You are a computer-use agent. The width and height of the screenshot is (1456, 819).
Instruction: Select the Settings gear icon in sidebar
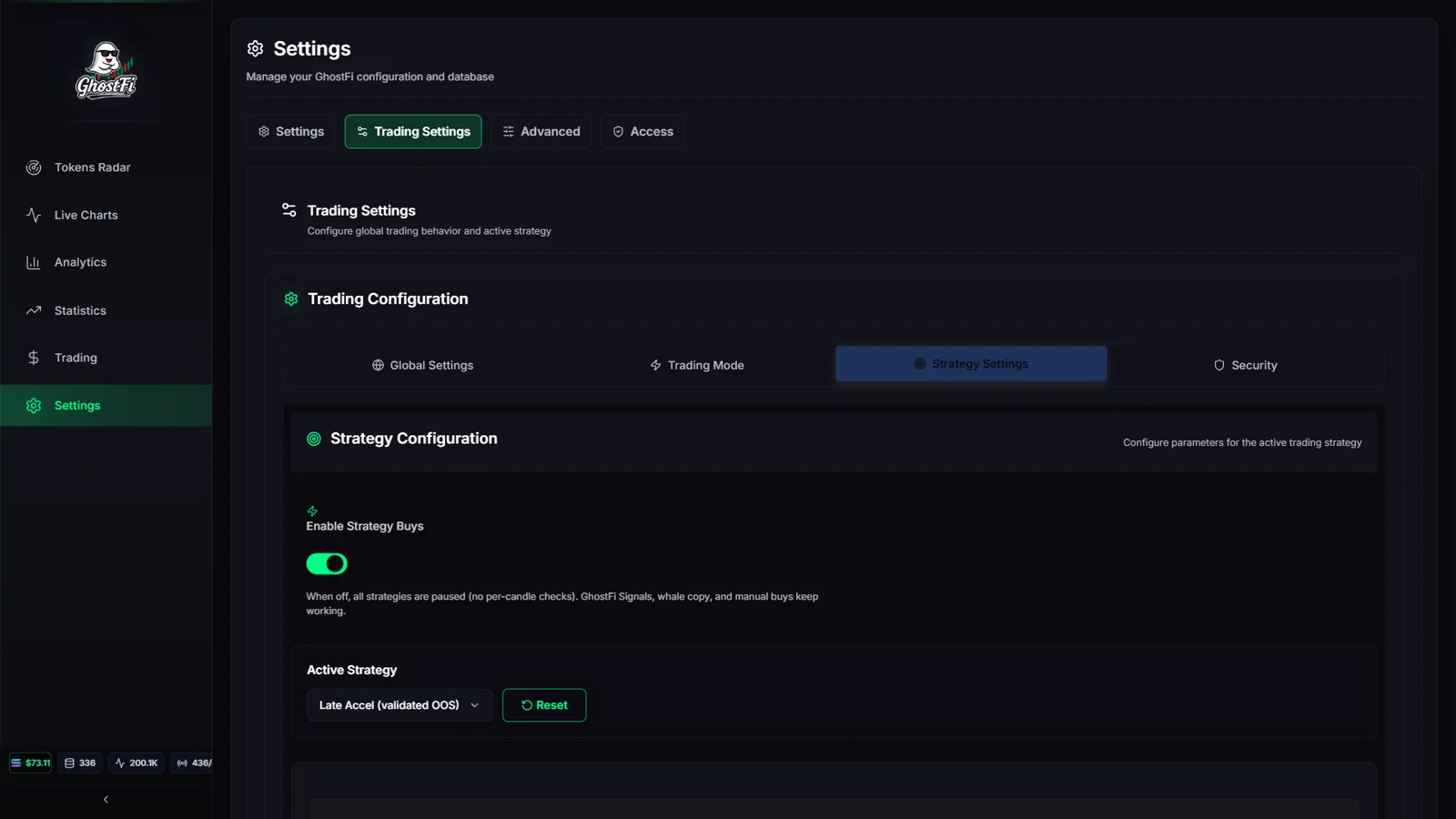[34, 406]
